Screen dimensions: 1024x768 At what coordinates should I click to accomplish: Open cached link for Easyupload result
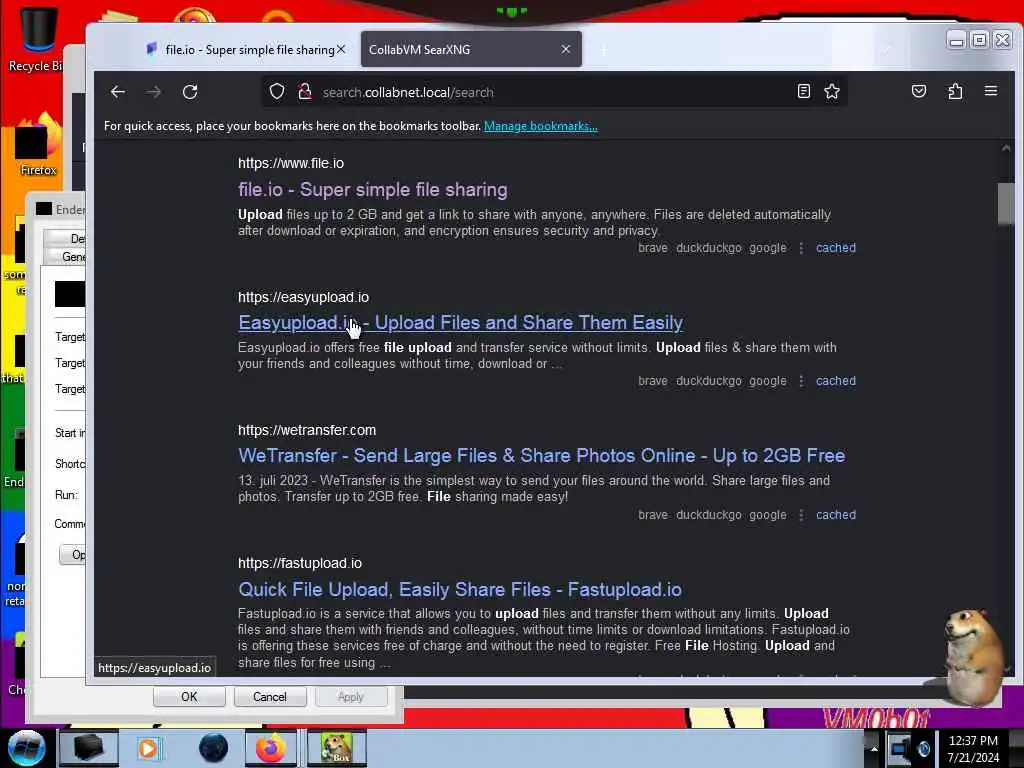pyautogui.click(x=835, y=381)
